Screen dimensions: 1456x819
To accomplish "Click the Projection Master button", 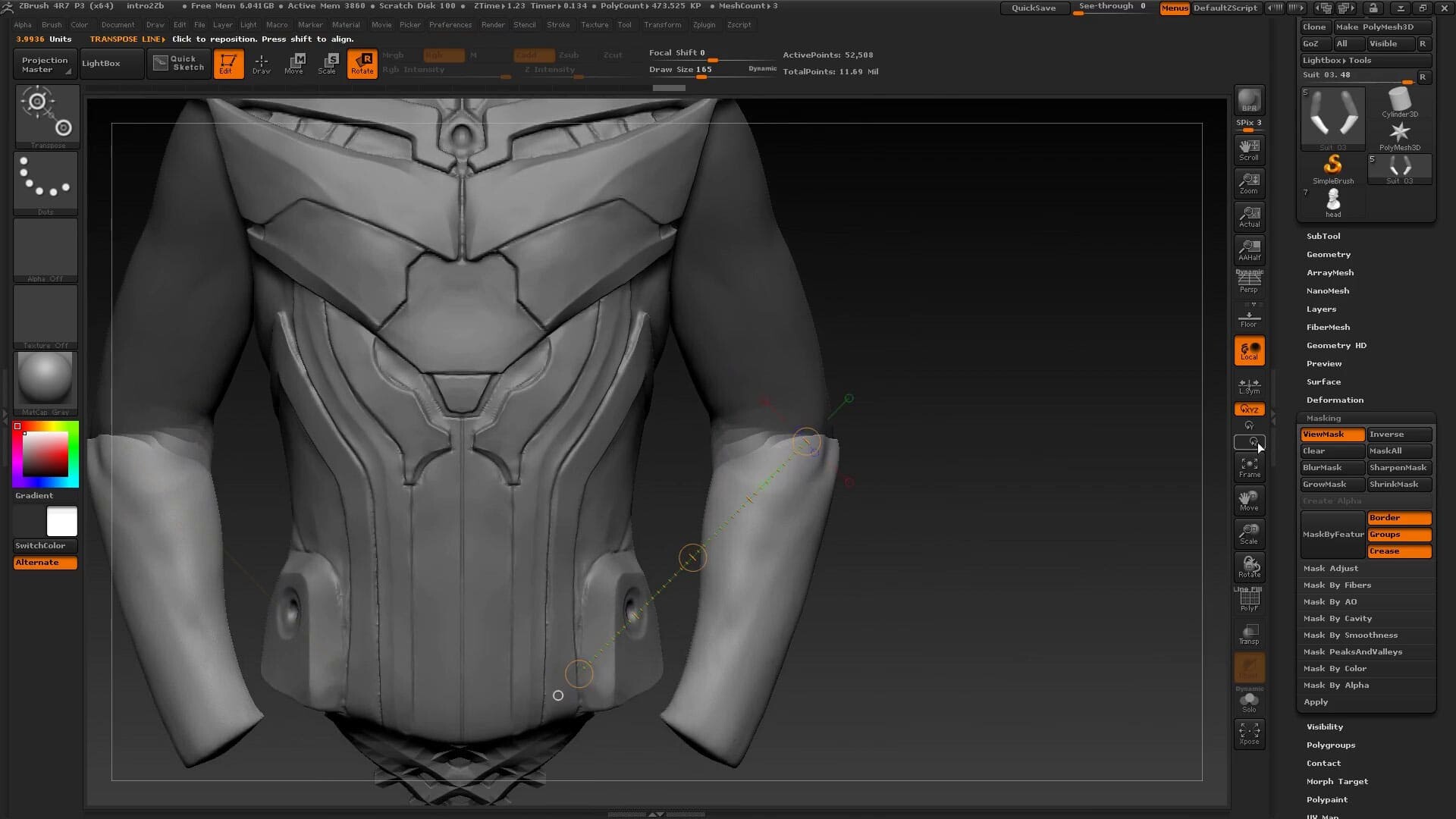I will [45, 64].
